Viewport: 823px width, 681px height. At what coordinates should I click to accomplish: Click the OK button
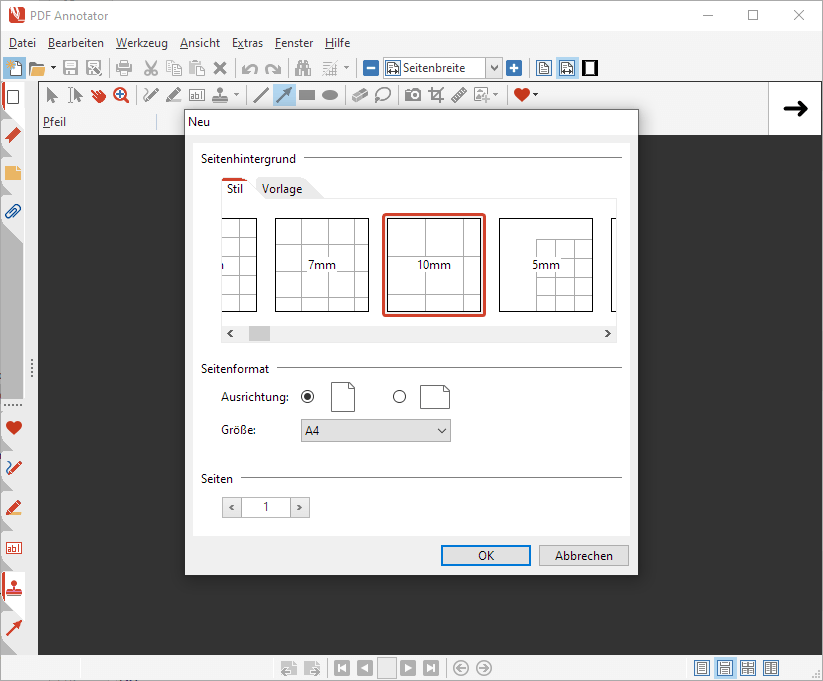486,556
